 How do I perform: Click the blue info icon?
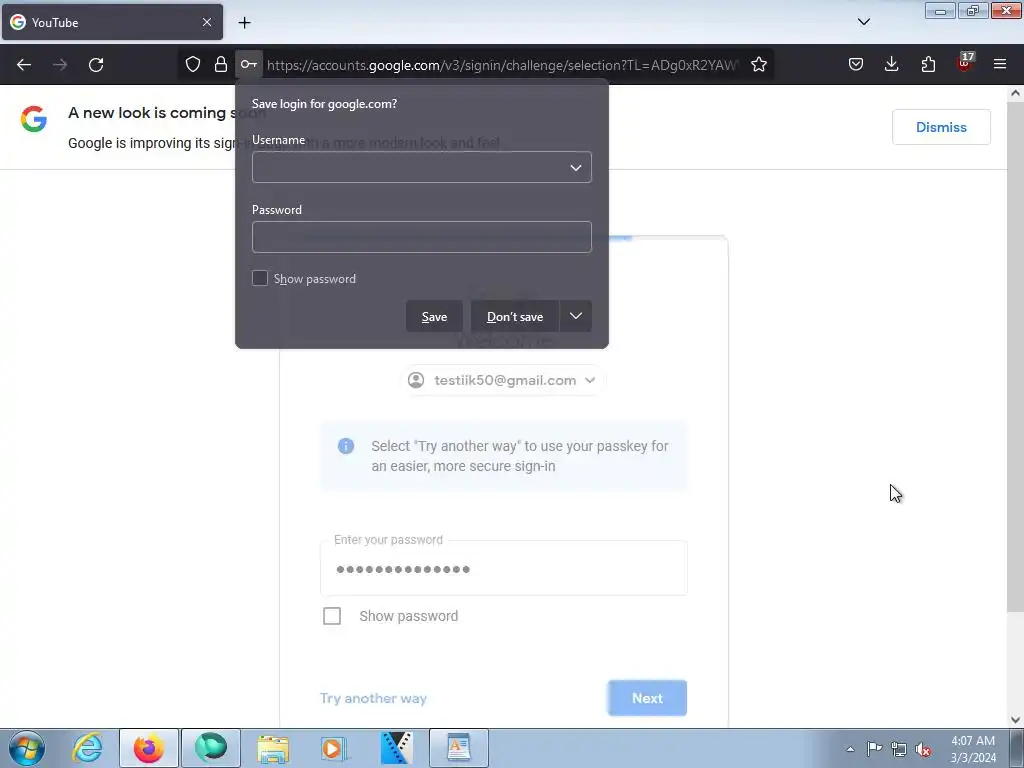346,446
